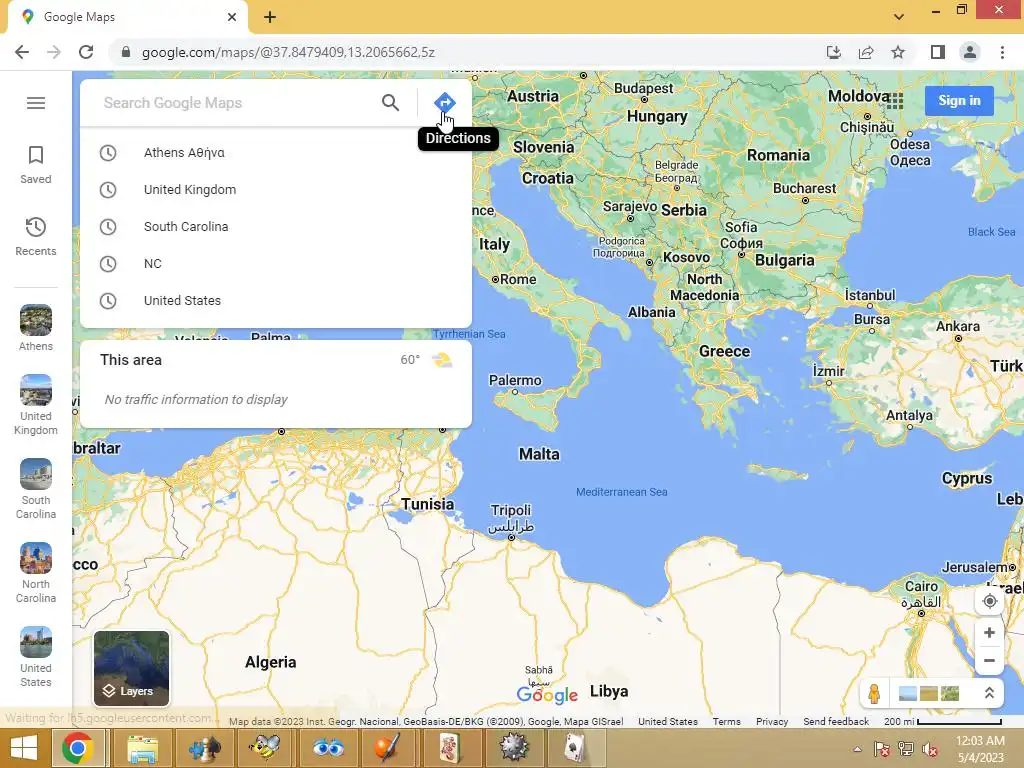Select the Athens Αθήνα search suggestion
This screenshot has width=1024, height=768.
coord(276,153)
